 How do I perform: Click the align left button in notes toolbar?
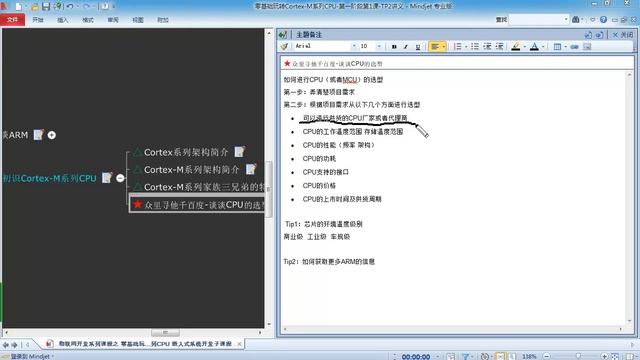click(435, 47)
